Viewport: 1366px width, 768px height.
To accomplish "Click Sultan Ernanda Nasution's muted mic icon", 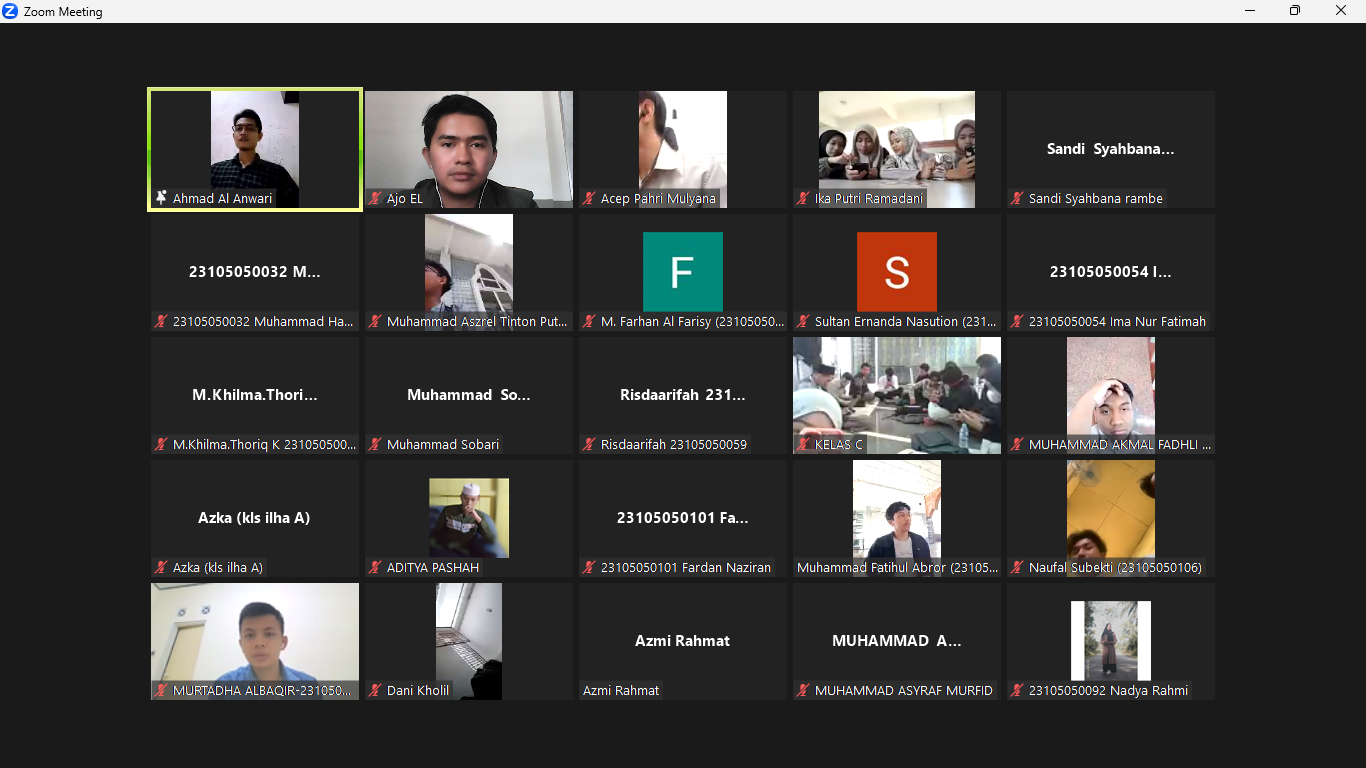I will pyautogui.click(x=804, y=321).
